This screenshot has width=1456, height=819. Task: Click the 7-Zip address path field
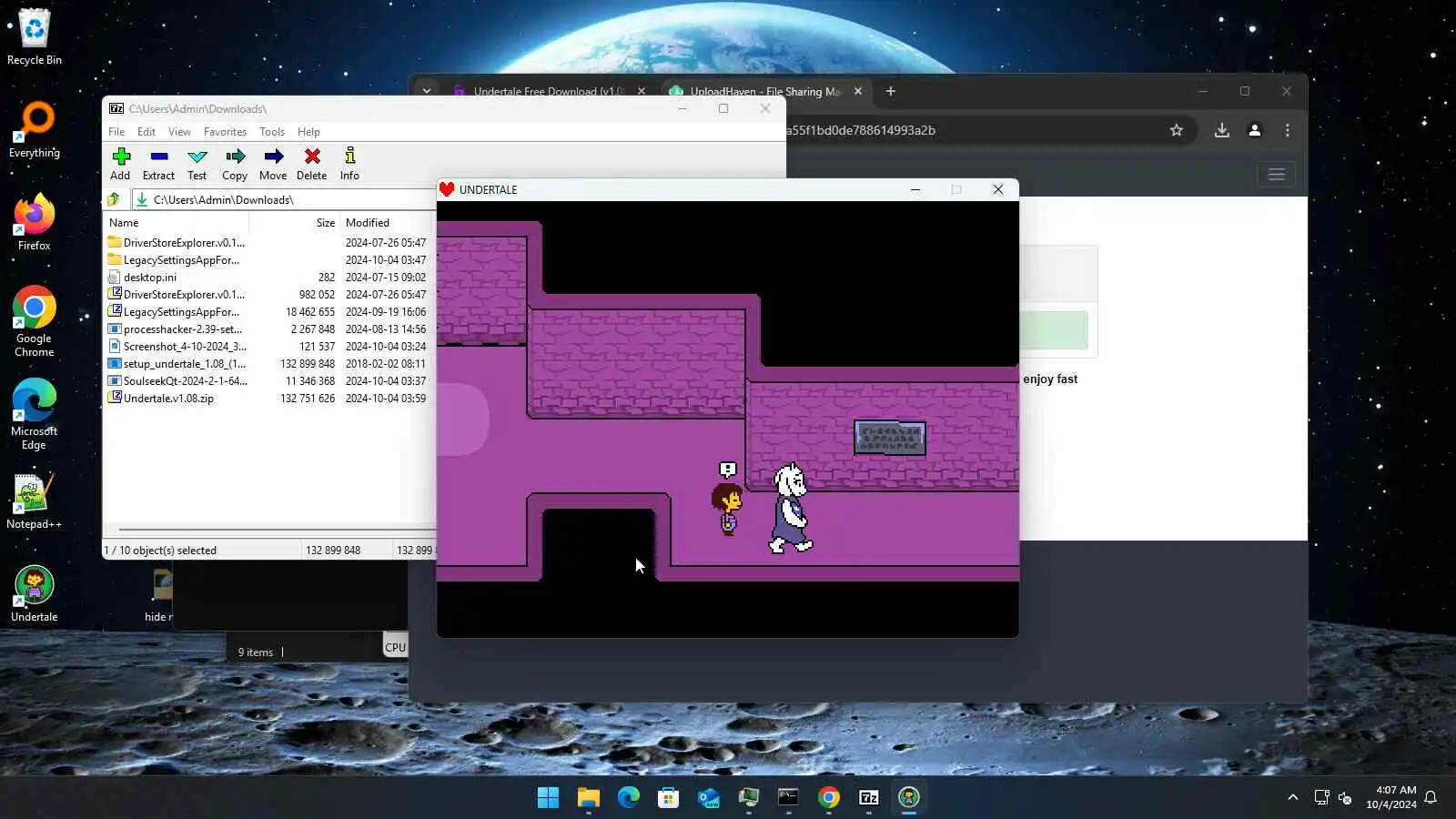click(284, 199)
